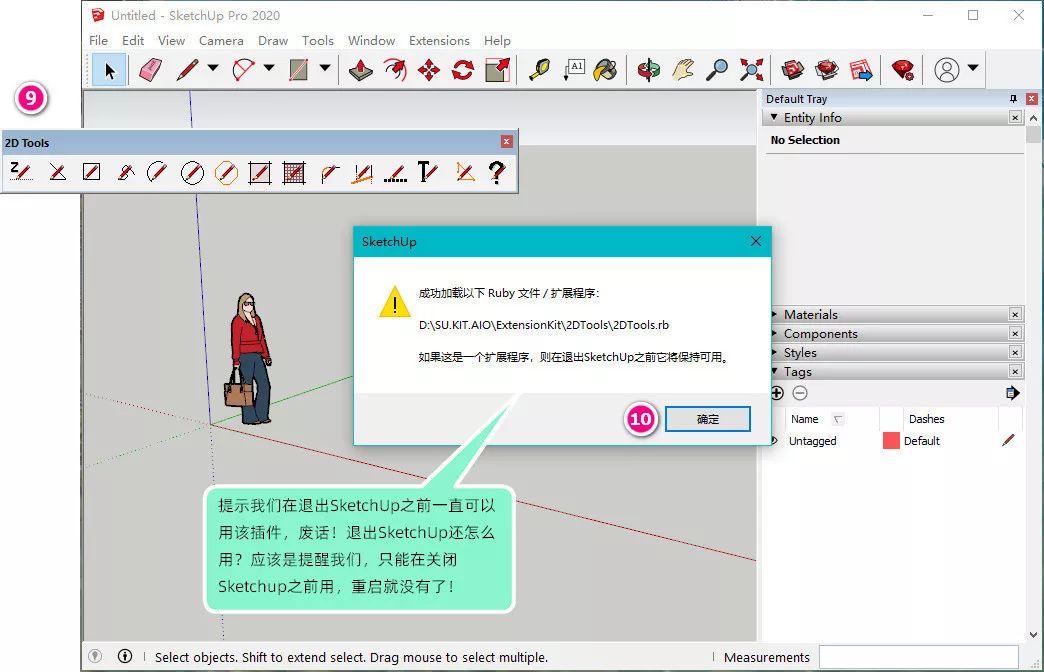The image size is (1044, 672).
Task: Click Zoom Extents tool
Action: [751, 70]
